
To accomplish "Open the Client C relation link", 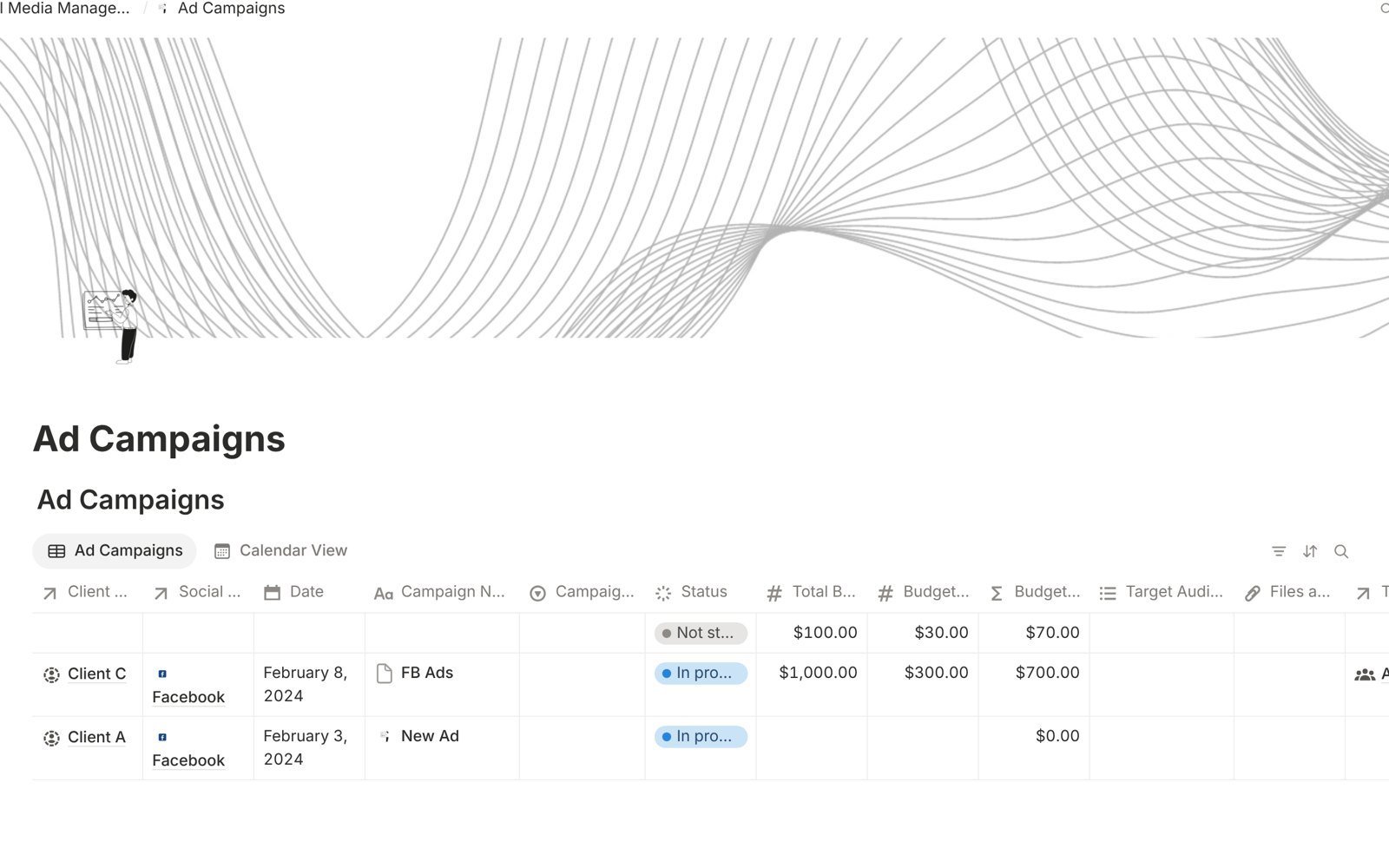I will pyautogui.click(x=96, y=674).
